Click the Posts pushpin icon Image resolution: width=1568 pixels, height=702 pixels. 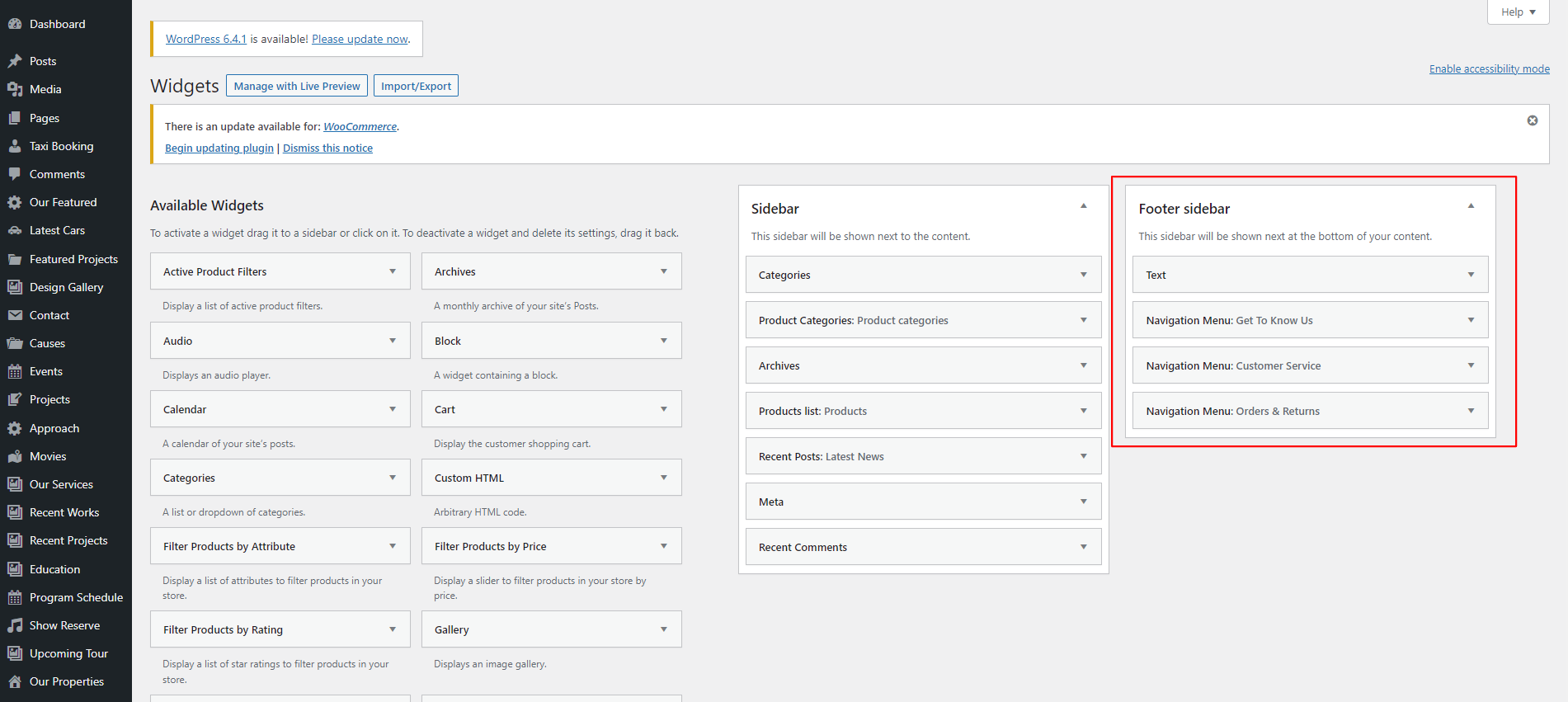(15, 61)
